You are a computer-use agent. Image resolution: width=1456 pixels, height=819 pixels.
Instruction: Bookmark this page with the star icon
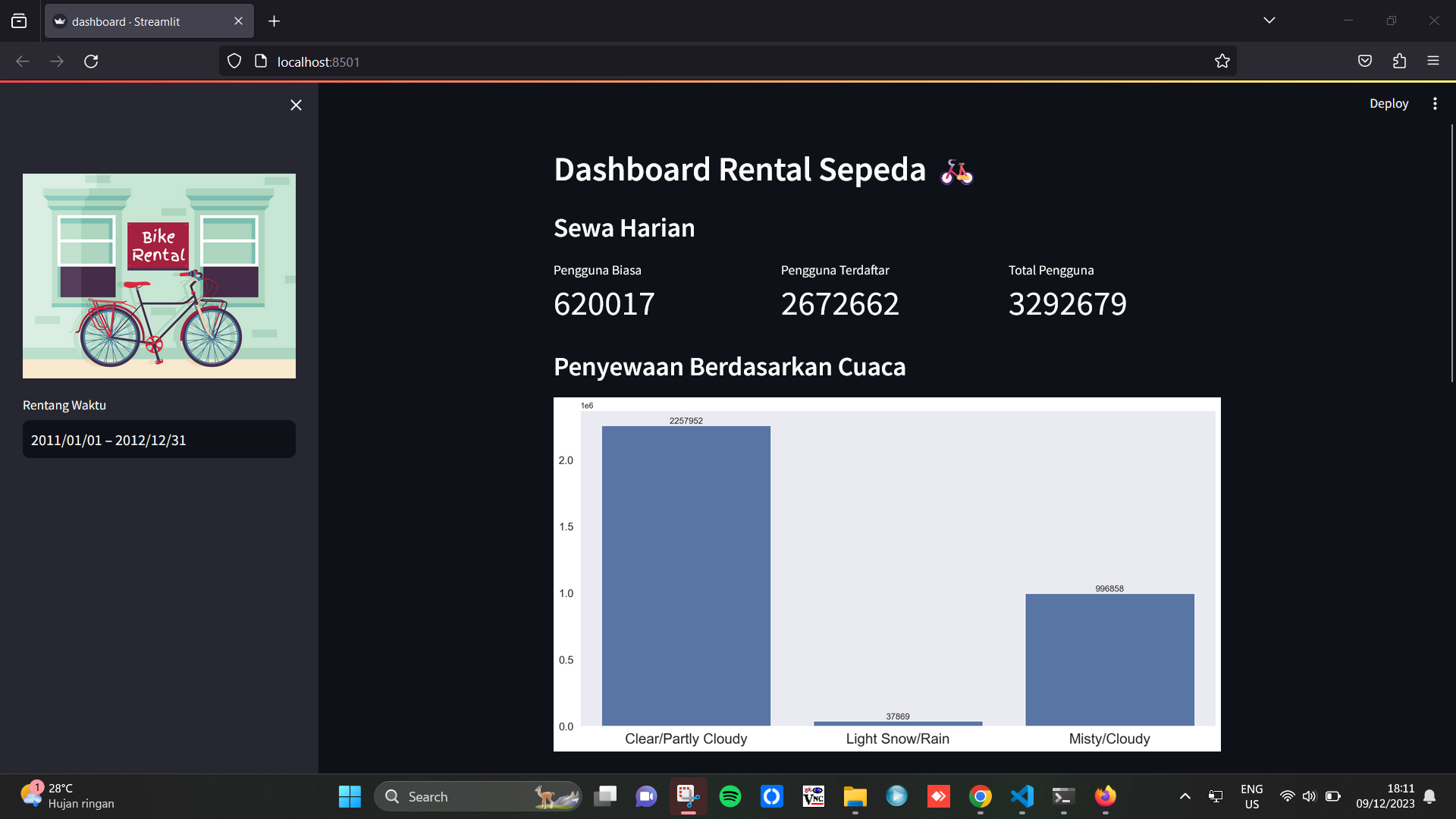click(x=1222, y=61)
